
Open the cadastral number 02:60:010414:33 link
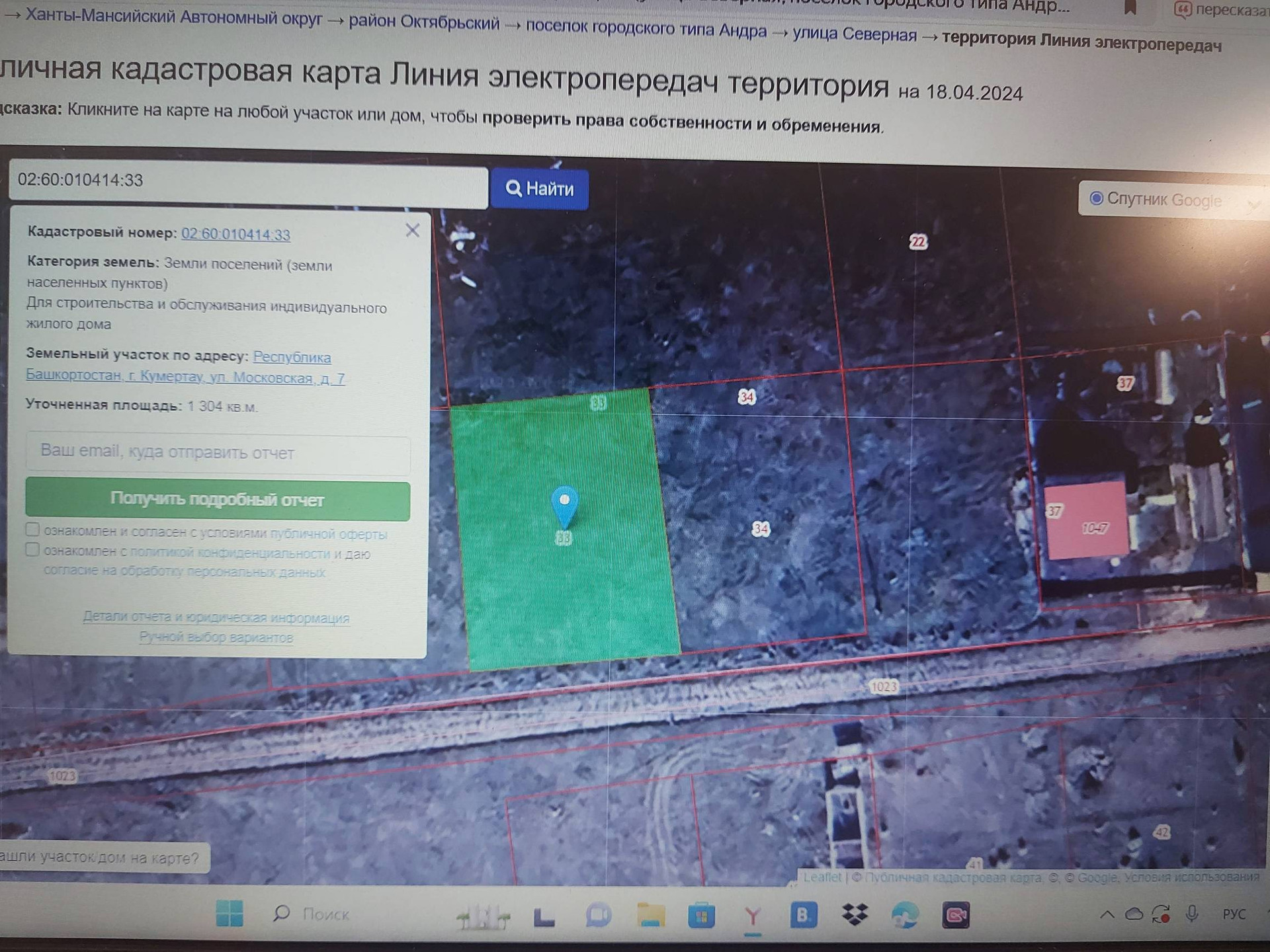coord(235,234)
